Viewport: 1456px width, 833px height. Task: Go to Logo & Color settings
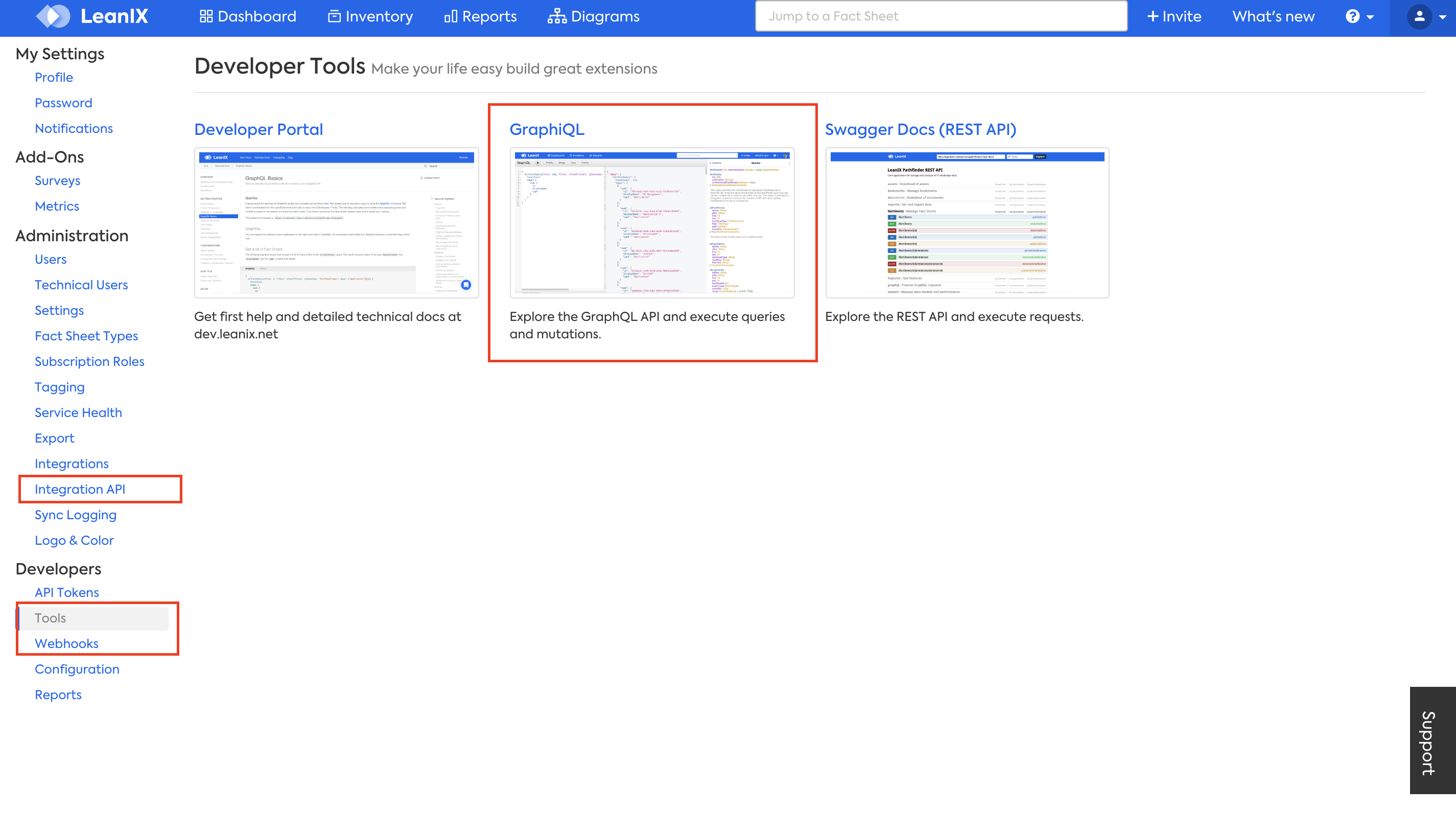tap(74, 540)
